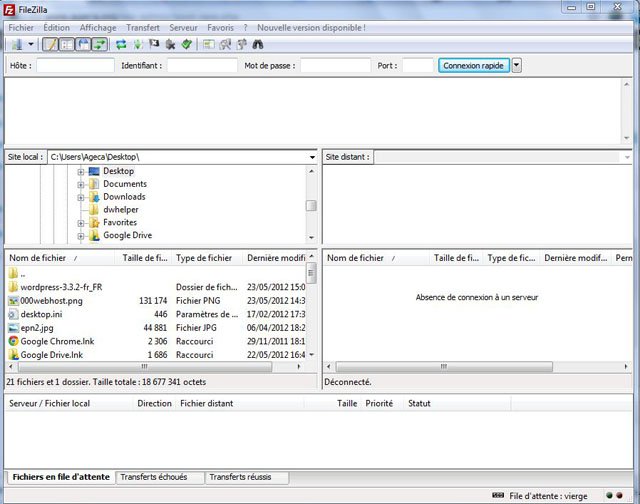
Task: Select the 000webhost.png file
Action: click(x=51, y=301)
